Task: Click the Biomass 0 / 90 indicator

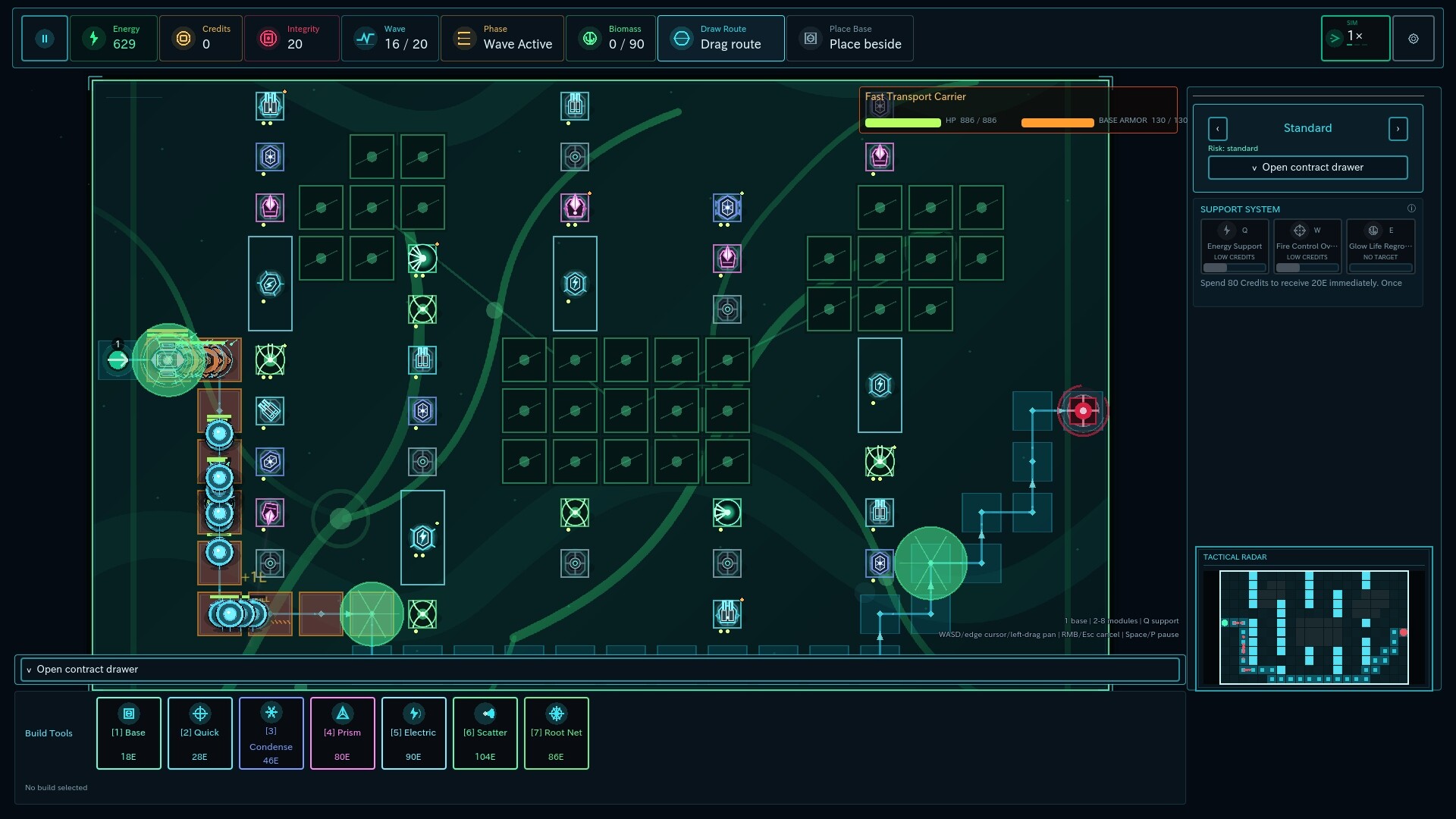Action: tap(610, 38)
